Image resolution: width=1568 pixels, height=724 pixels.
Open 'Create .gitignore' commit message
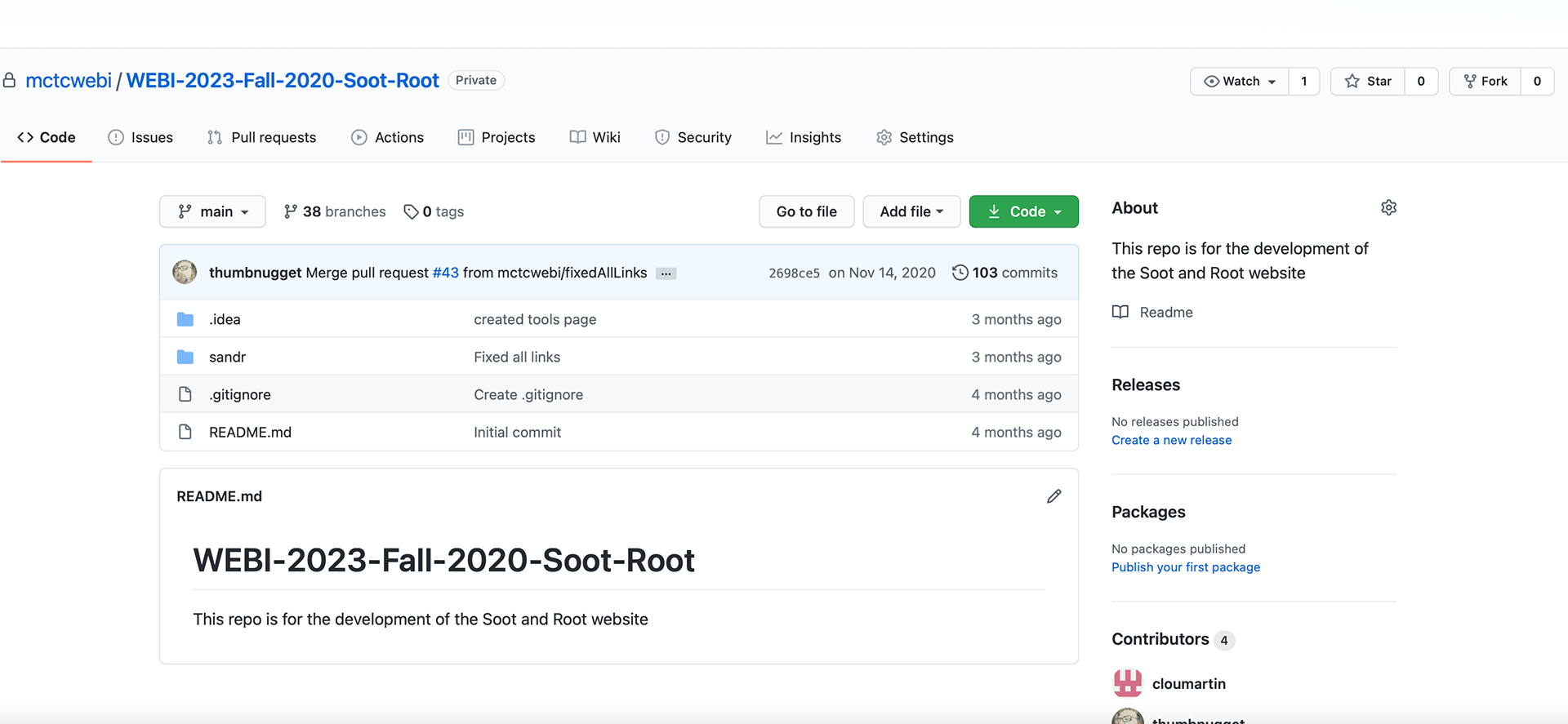point(528,394)
